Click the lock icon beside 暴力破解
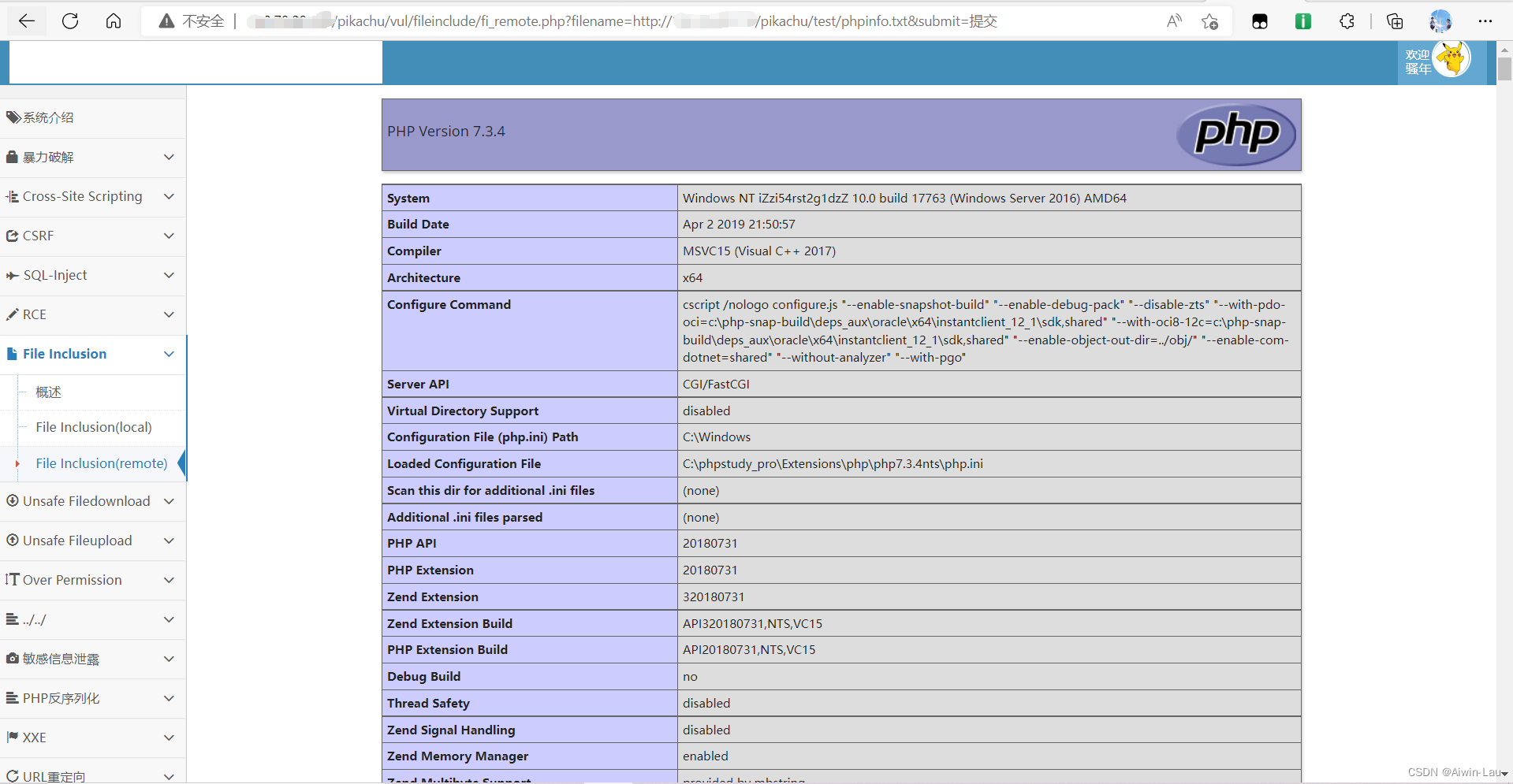This screenshot has width=1513, height=784. tap(12, 157)
